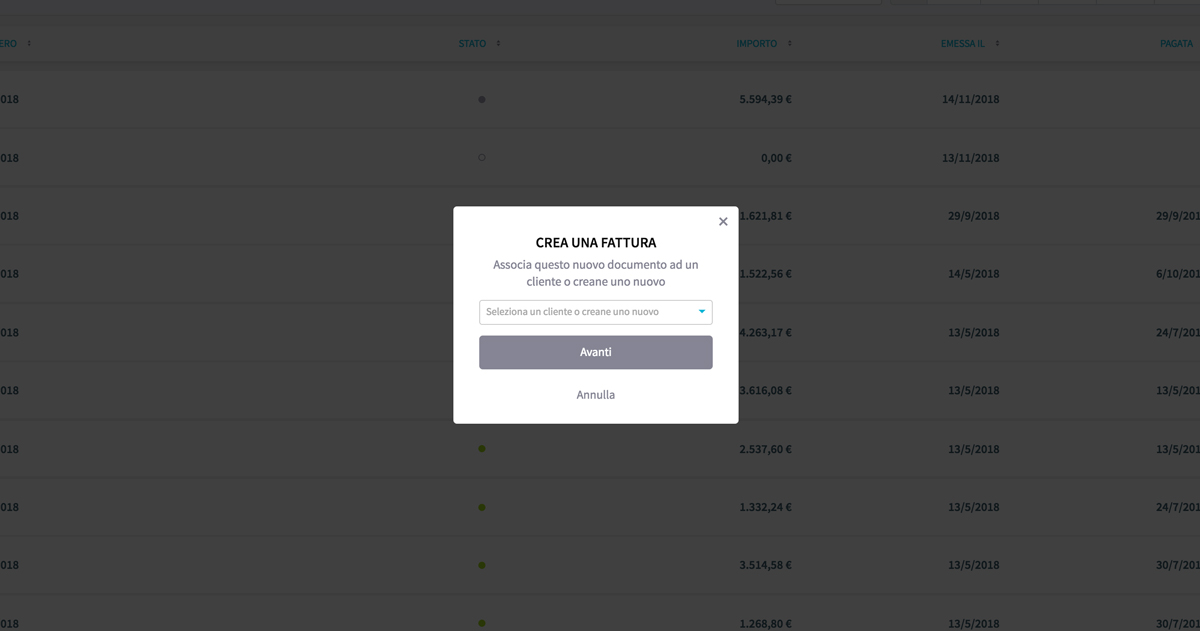The image size is (1200, 631).
Task: Click the gray status dot of 5.594,39 € invoice
Action: click(482, 100)
